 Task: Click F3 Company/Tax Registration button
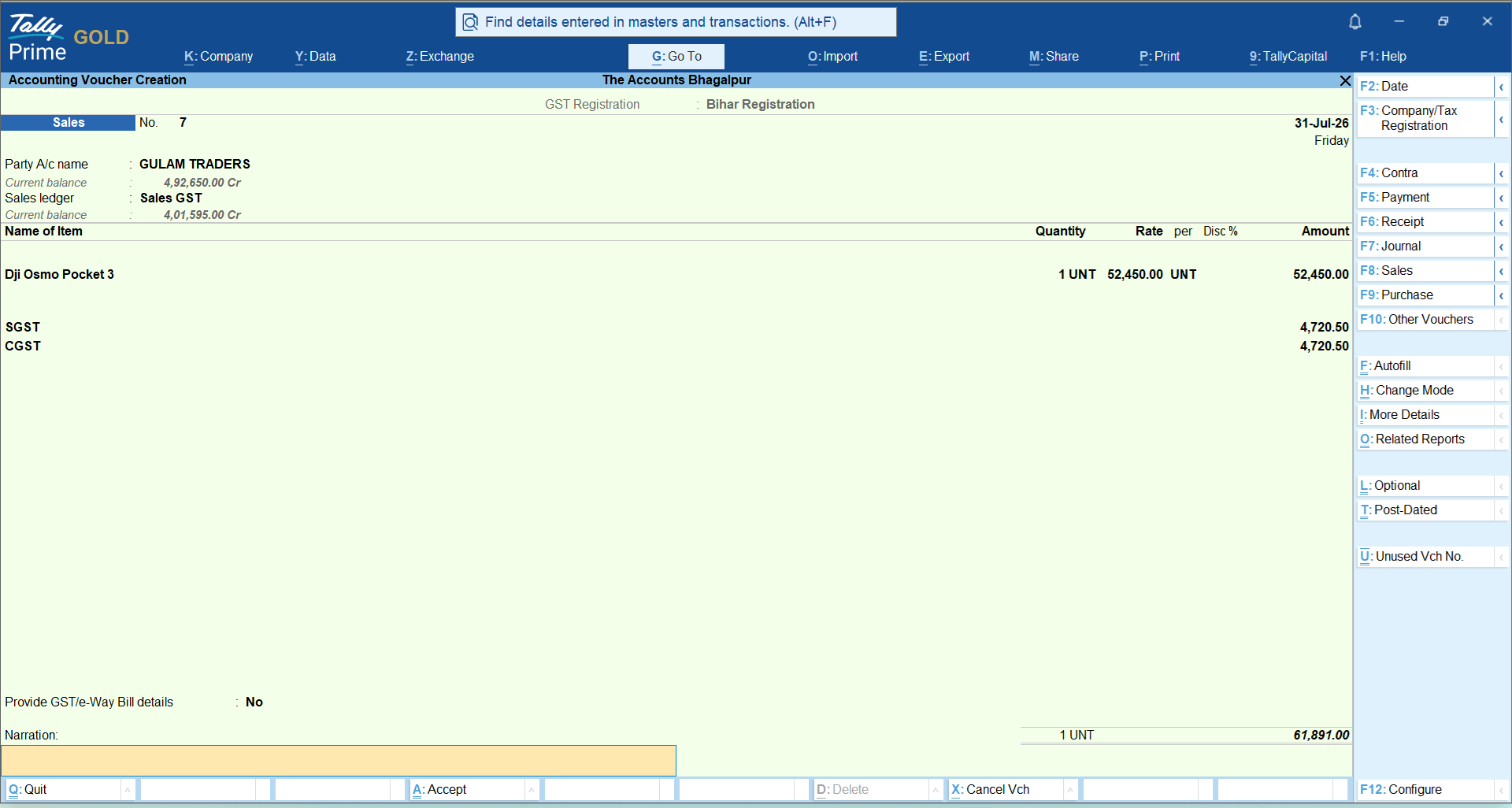[x=1425, y=118]
